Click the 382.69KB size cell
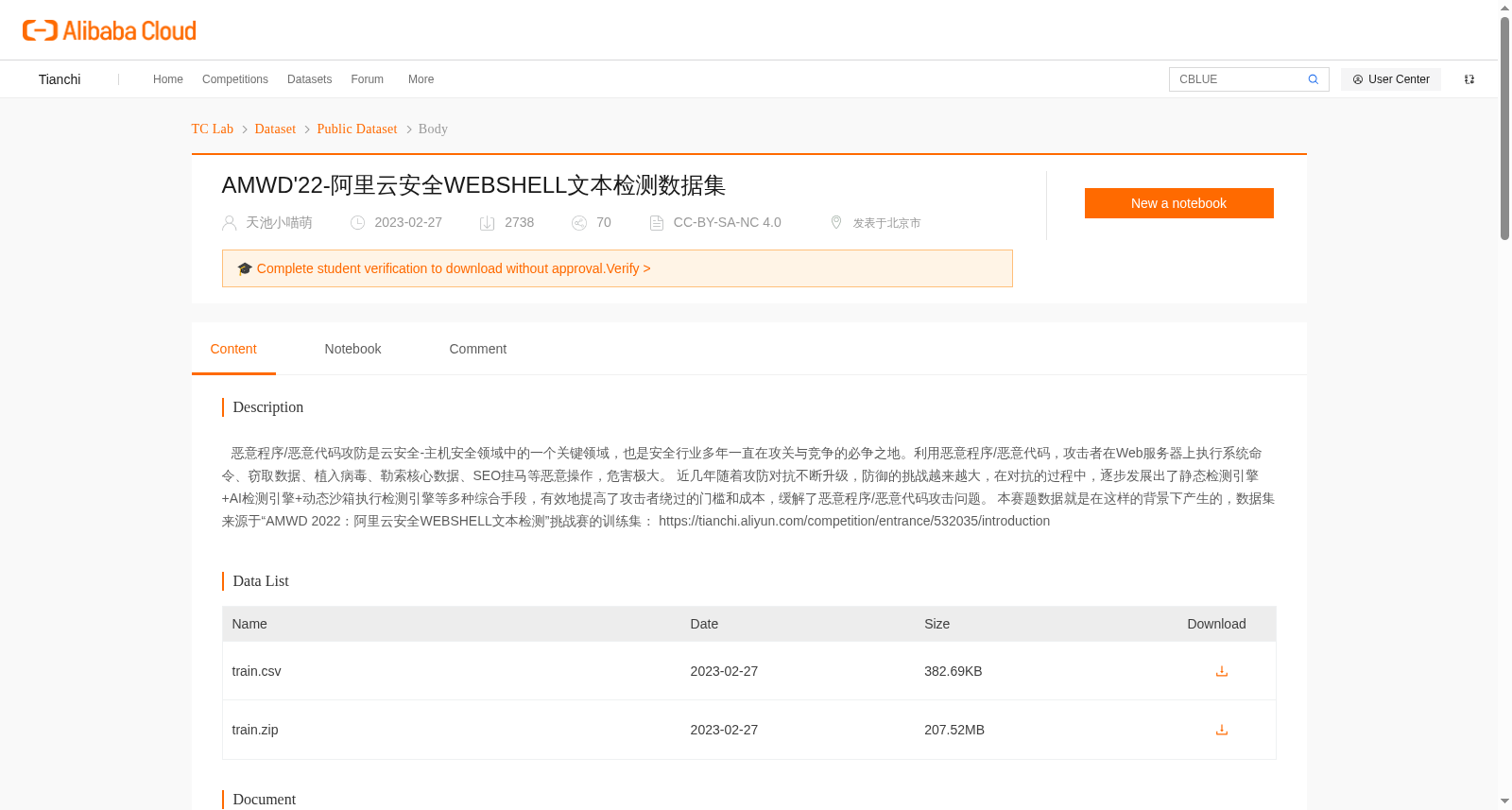 [x=953, y=671]
